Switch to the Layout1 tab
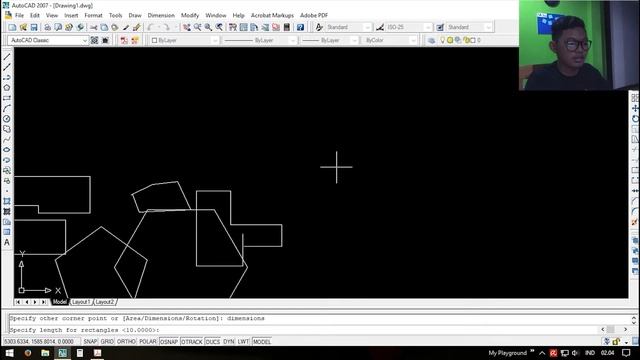The width and height of the screenshot is (640, 360). [80, 302]
